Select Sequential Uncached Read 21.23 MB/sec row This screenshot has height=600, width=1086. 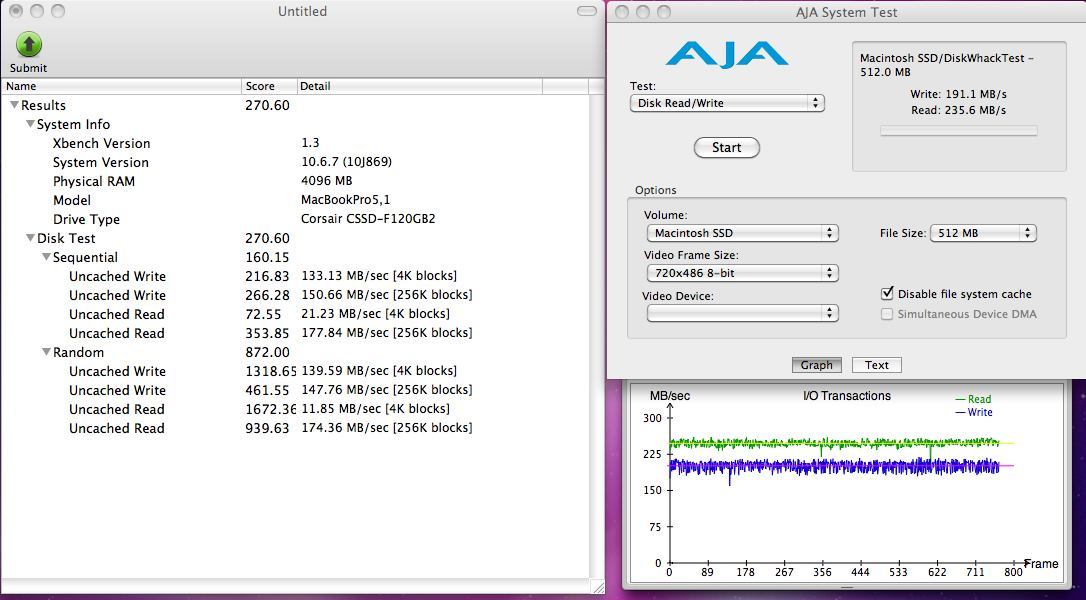click(x=295, y=314)
